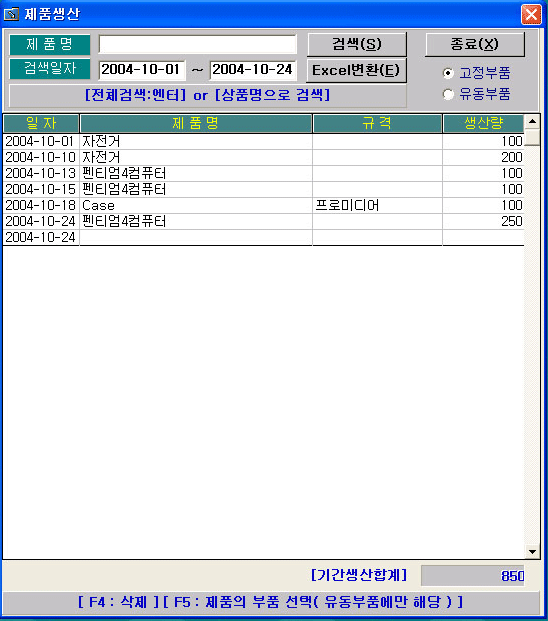The height and width of the screenshot is (621, 548).
Task: Select the Case row dated 2004-10-18
Action: click(x=263, y=206)
